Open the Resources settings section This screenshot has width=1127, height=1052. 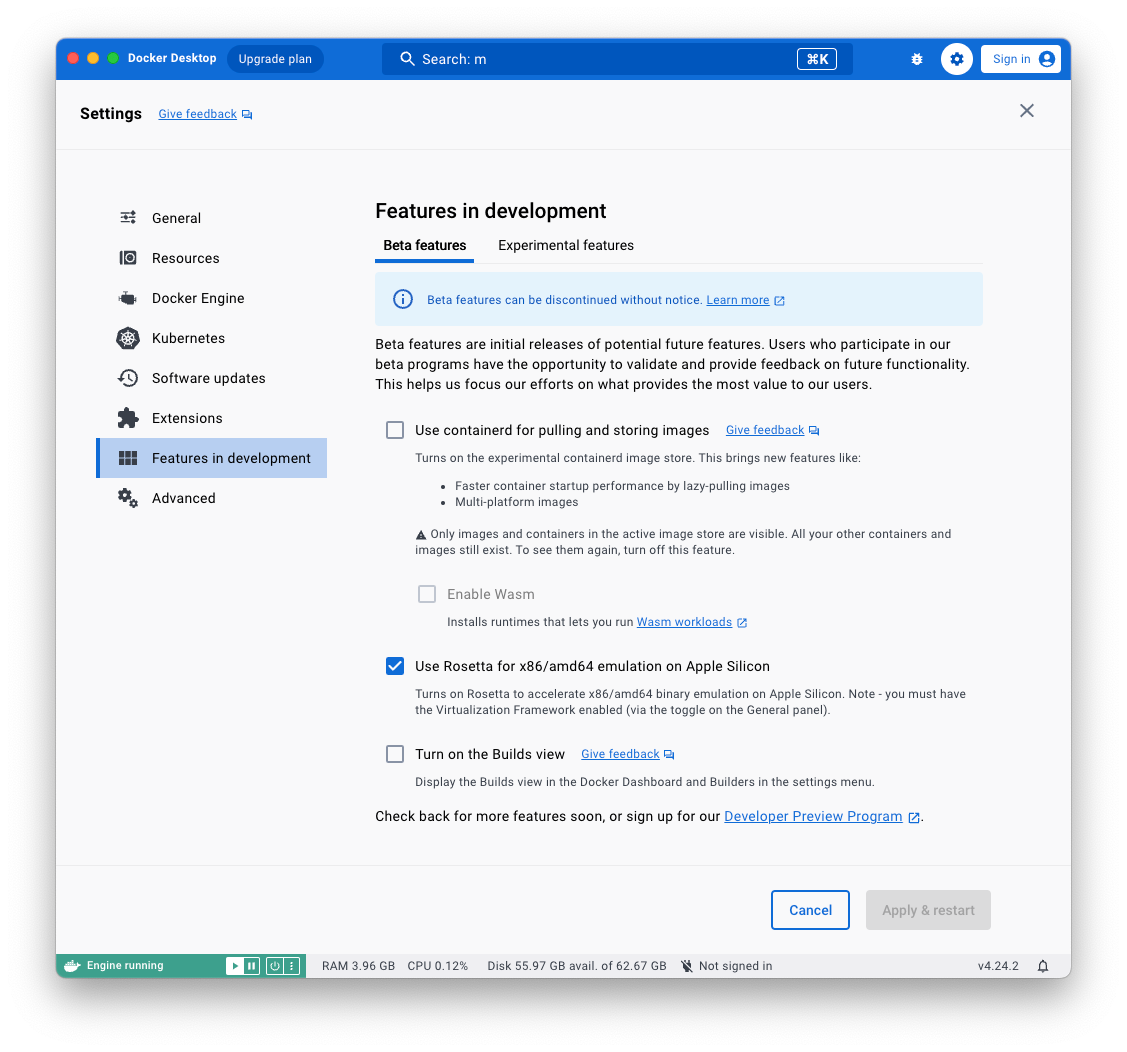(211, 258)
